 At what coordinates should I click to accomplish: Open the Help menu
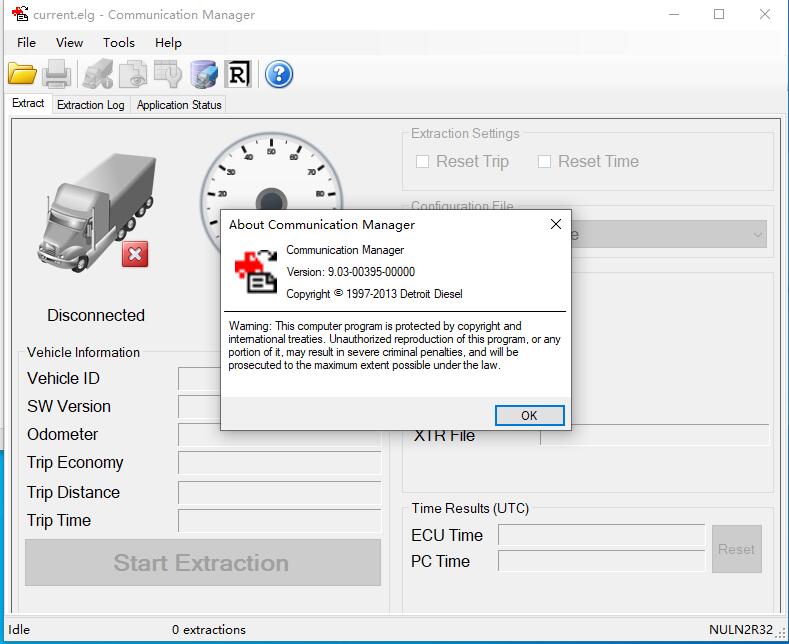pyautogui.click(x=168, y=43)
